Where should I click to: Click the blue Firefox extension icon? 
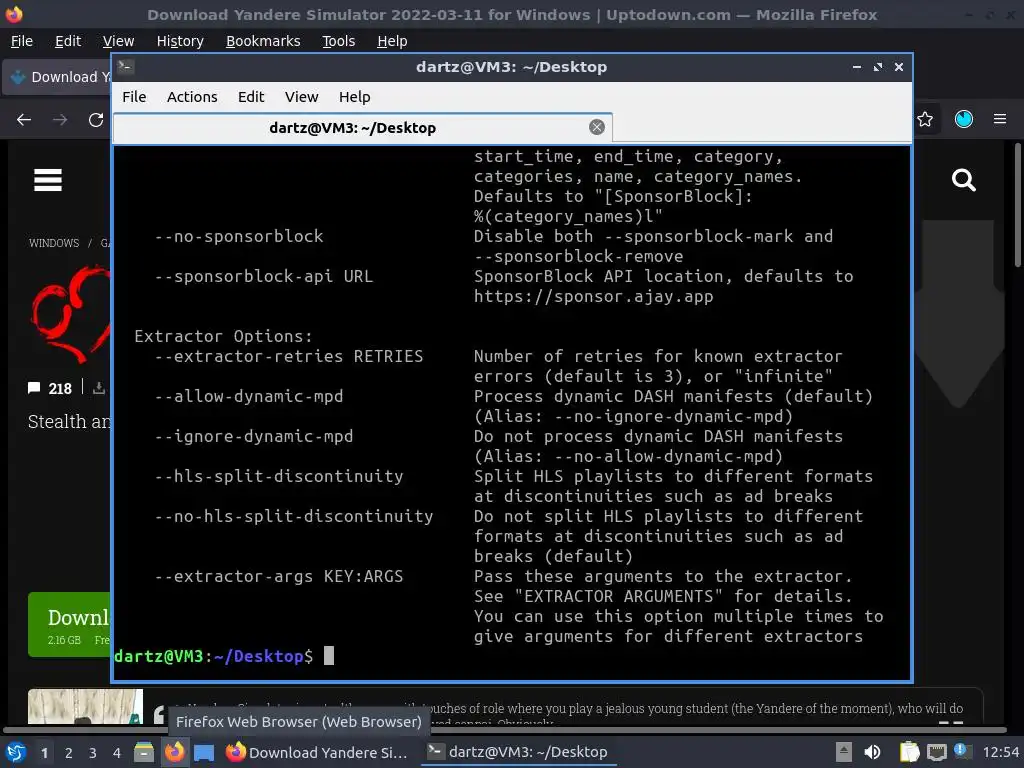click(x=964, y=119)
